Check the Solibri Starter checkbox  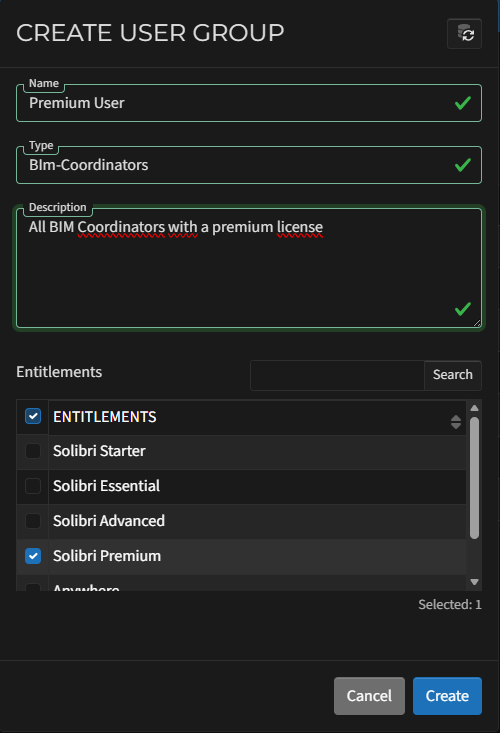(x=33, y=451)
